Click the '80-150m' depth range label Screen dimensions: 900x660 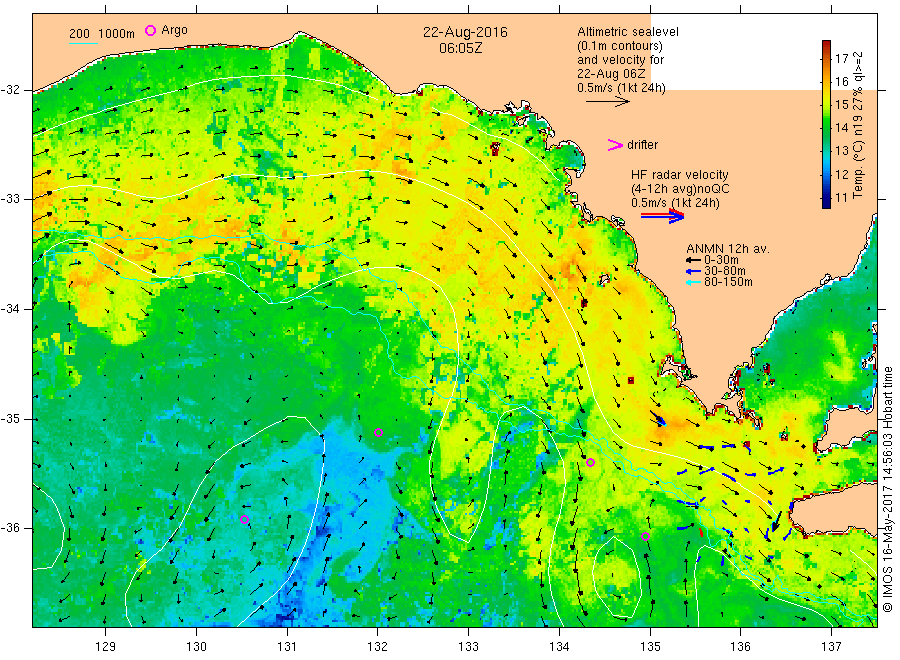(728, 282)
